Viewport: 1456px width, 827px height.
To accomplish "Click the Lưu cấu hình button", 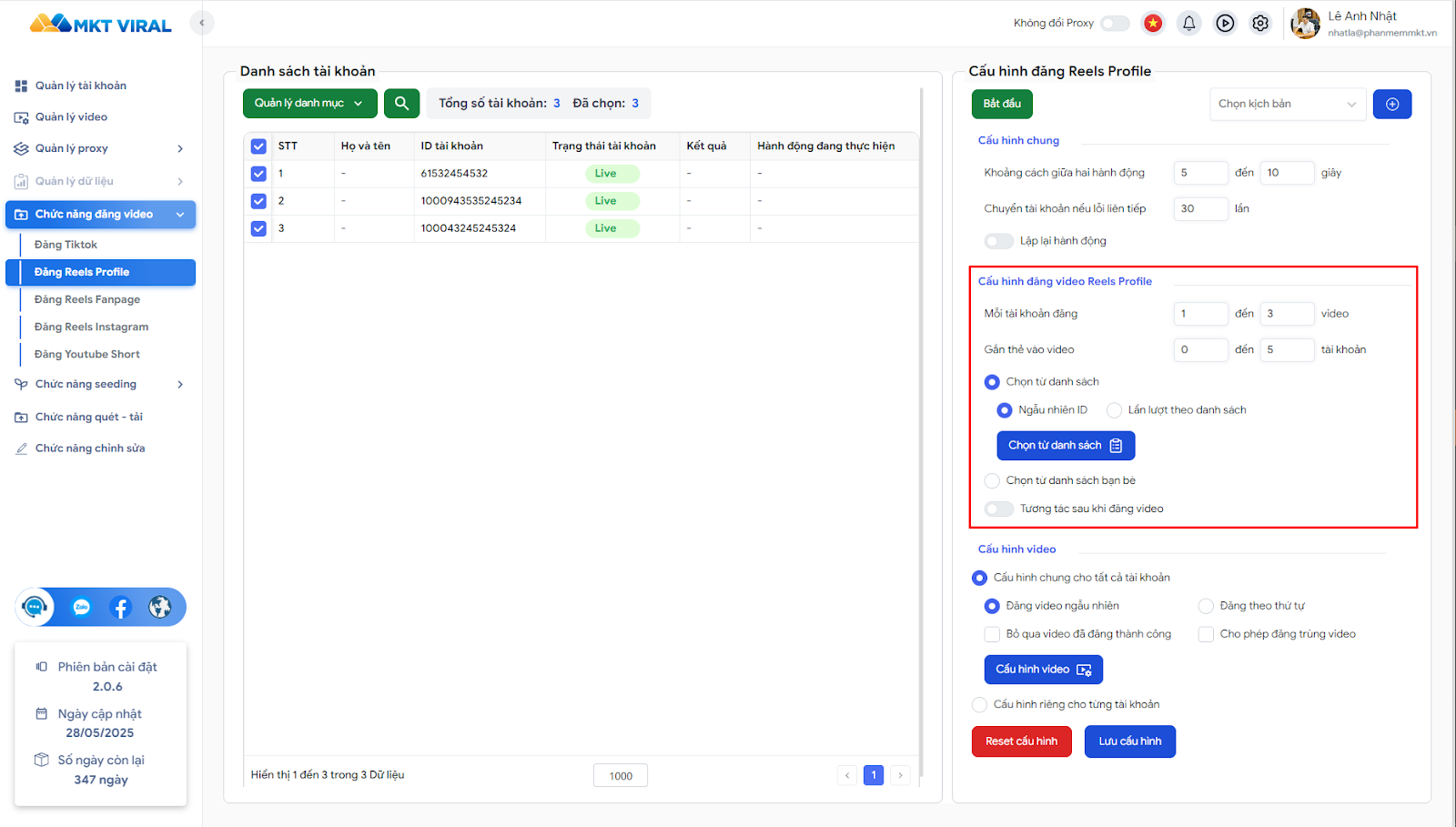I will (x=1129, y=741).
